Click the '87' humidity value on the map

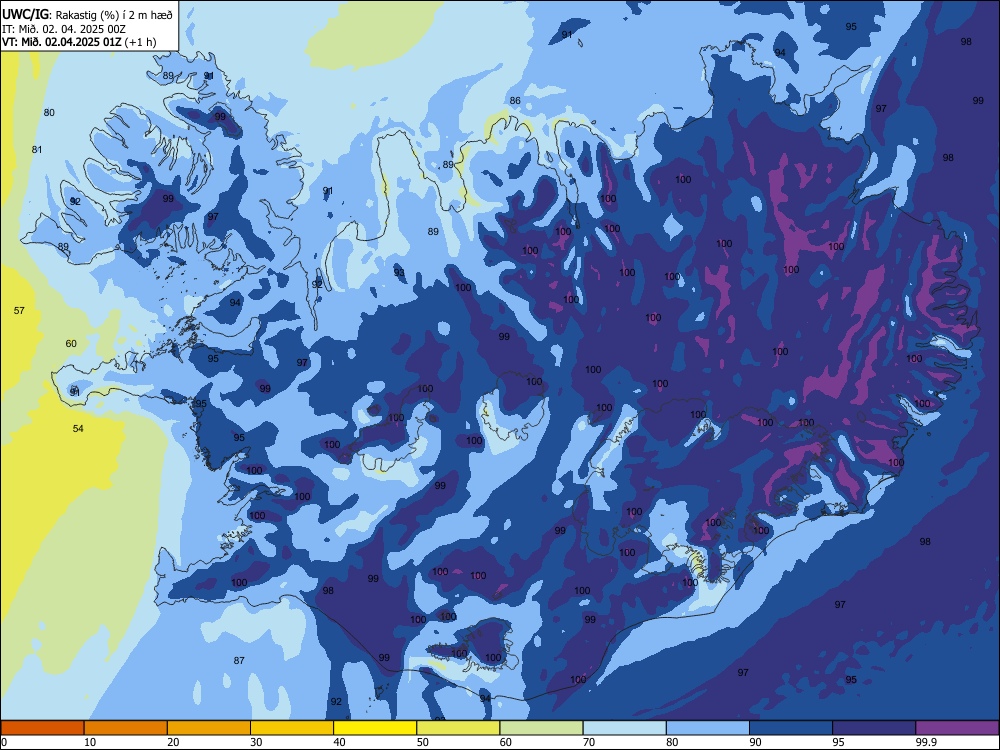[x=239, y=660]
